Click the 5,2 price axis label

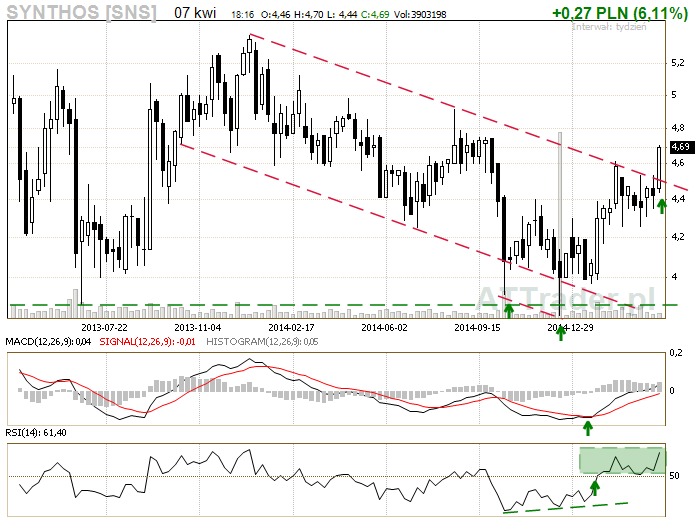tap(678, 63)
